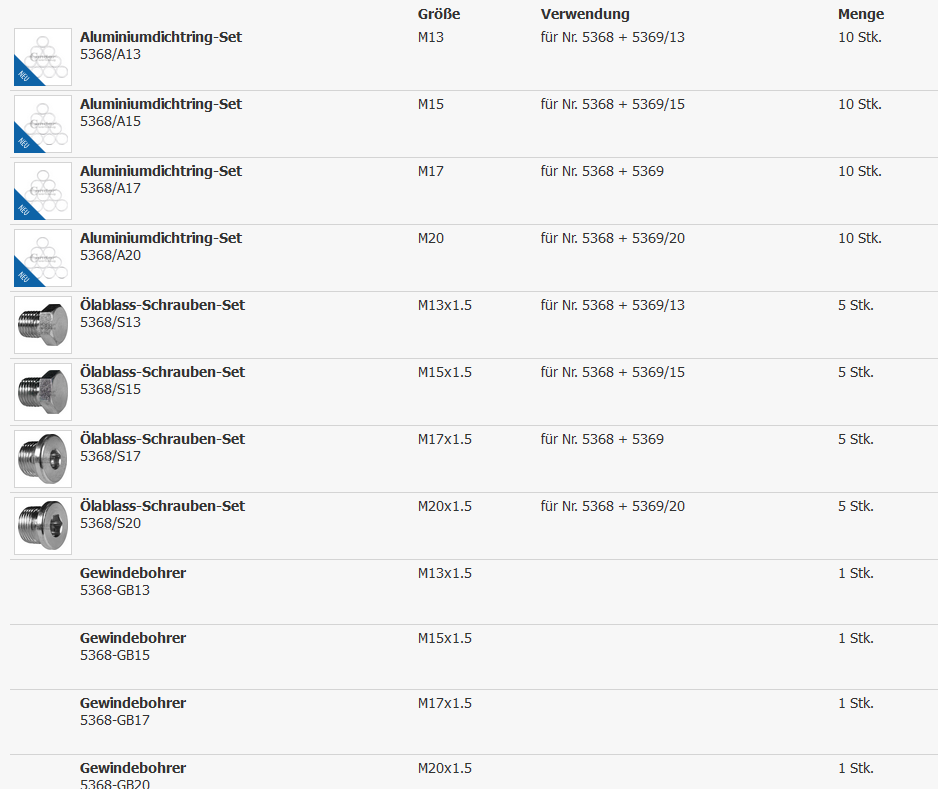Viewport: 938px width, 789px height.
Task: Select the Aluminiumdichtring-Set M15 title
Action: tap(161, 104)
